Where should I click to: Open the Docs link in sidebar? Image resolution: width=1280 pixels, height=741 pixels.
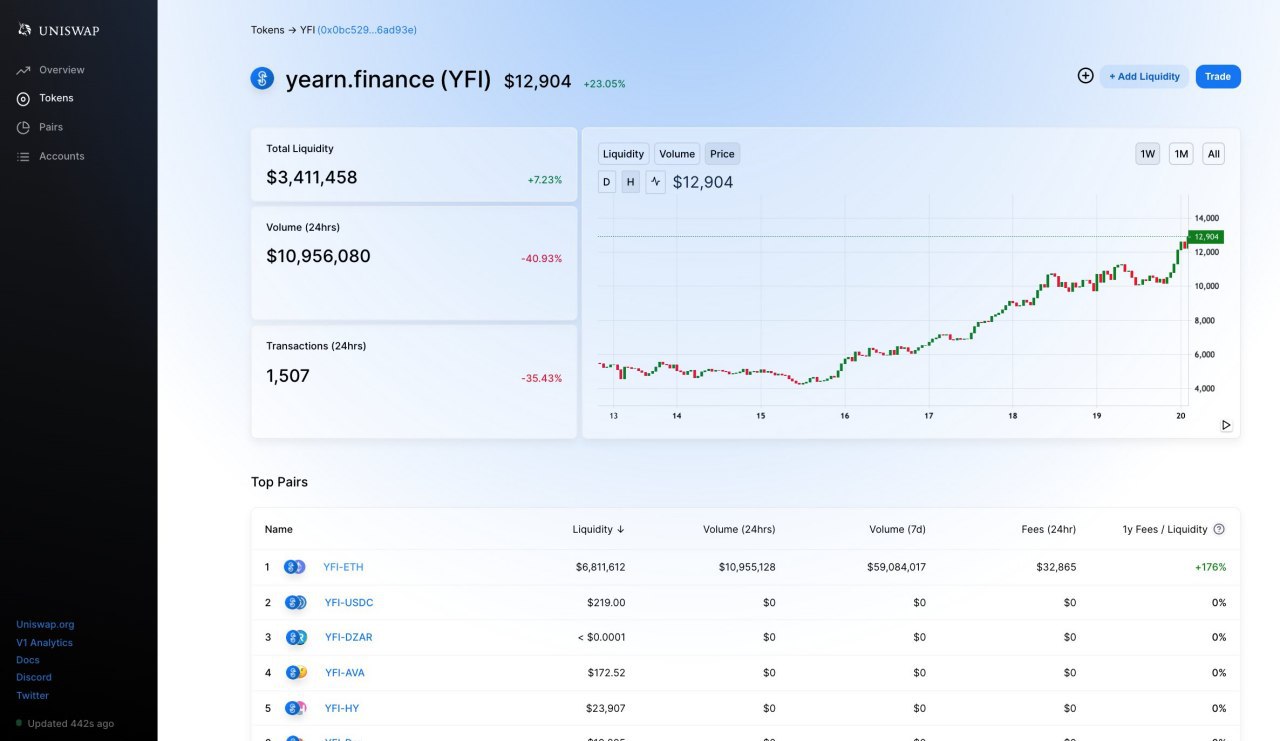[28, 660]
